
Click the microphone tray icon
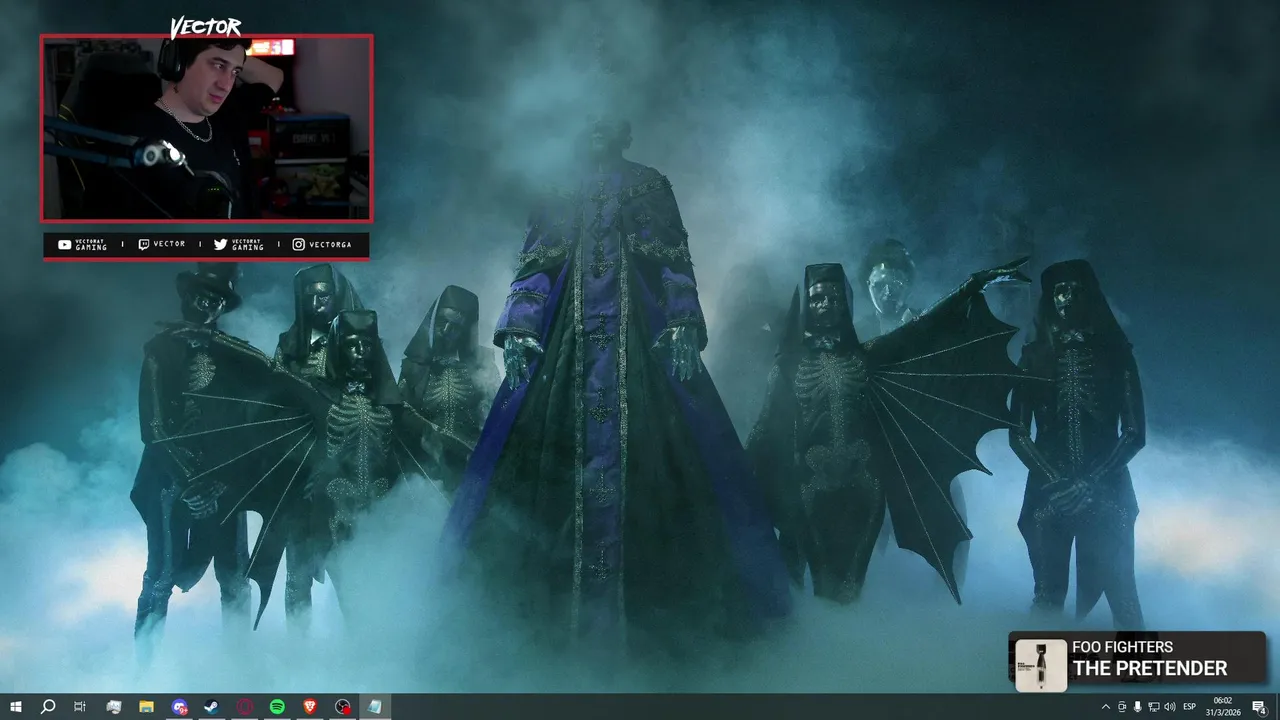(x=1137, y=707)
